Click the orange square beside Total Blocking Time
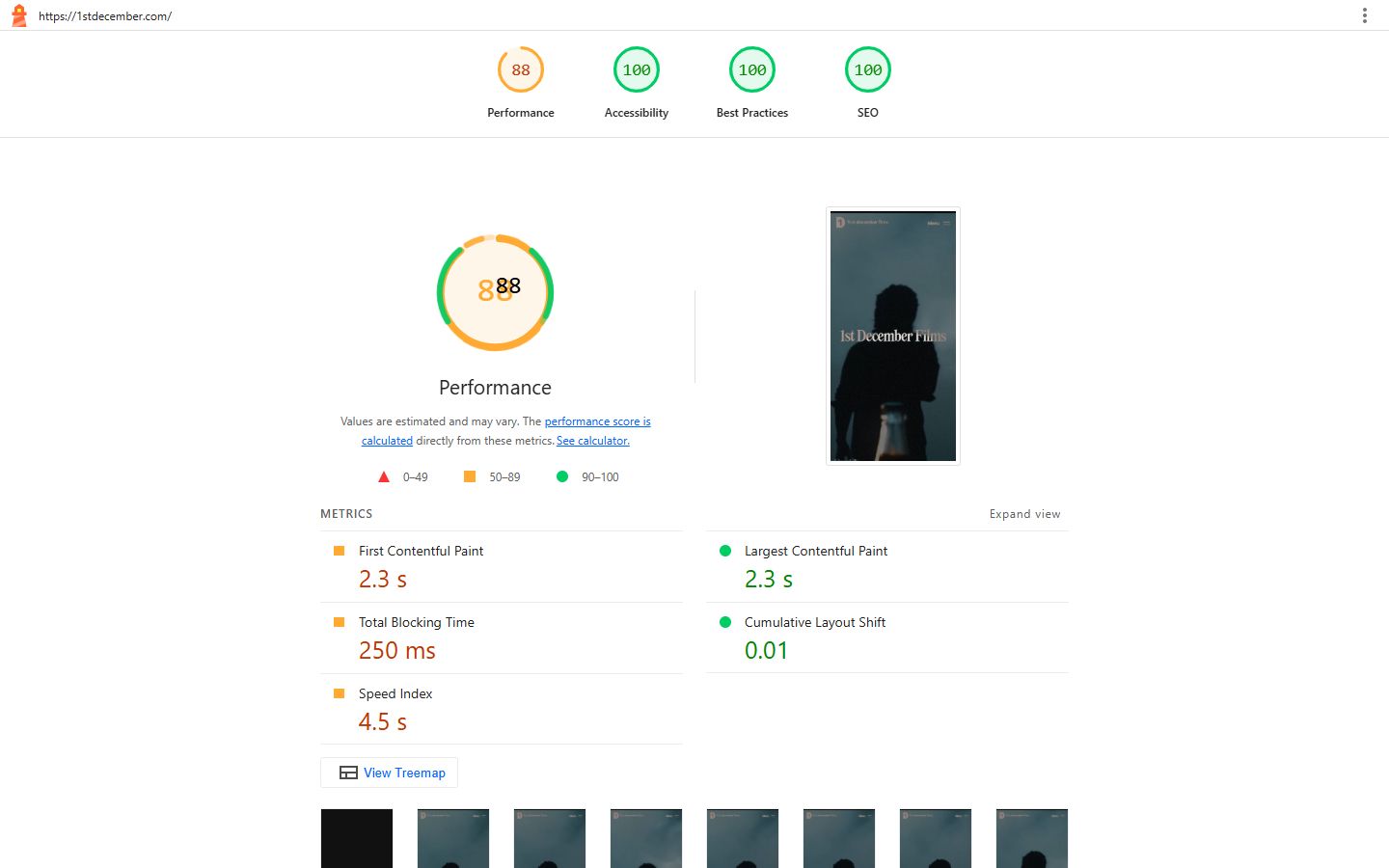 (339, 622)
